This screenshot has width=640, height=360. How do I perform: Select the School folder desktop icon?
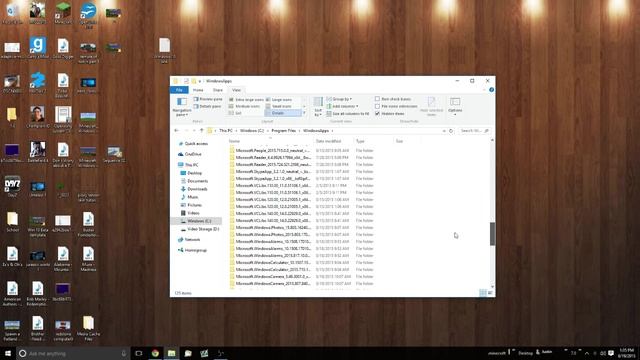[x=12, y=222]
